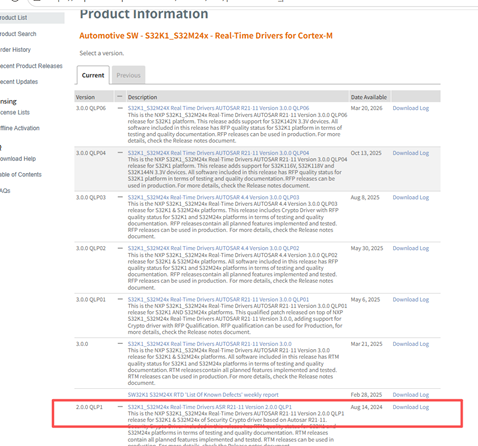Select the 3.0.0 QLP06 version cell
This screenshot has width=478, height=446.
pos(91,108)
